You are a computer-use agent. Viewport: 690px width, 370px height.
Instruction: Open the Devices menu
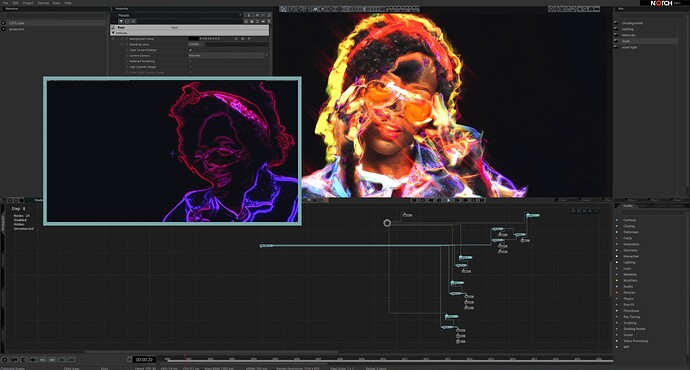pos(43,3)
